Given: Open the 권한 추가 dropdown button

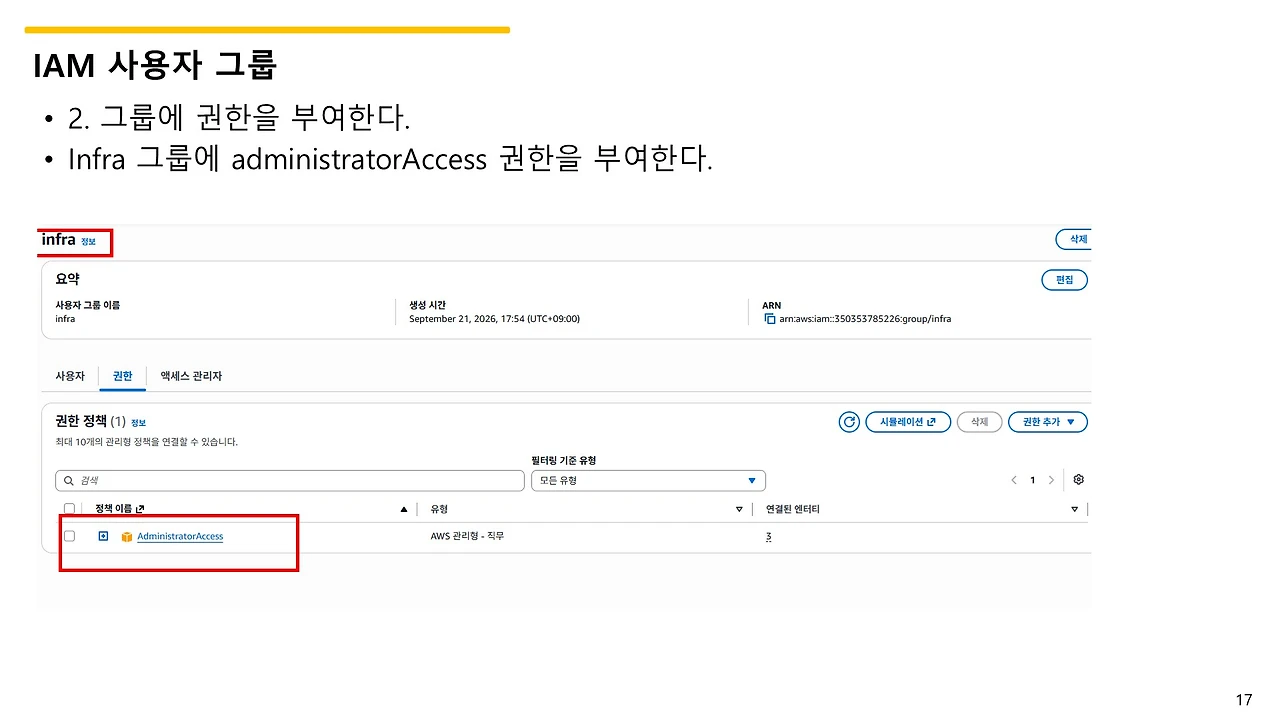Looking at the screenshot, I should tap(1048, 422).
